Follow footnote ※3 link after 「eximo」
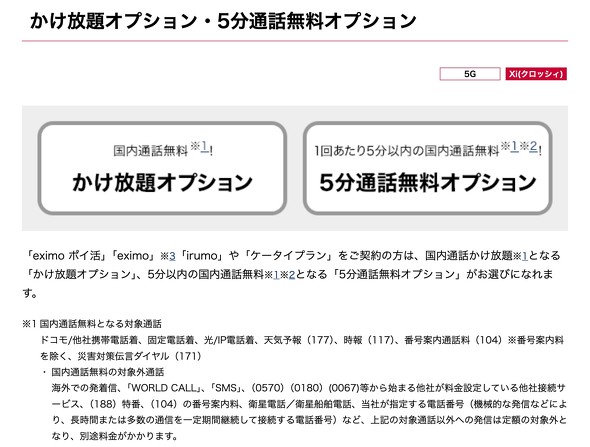 [x=172, y=256]
